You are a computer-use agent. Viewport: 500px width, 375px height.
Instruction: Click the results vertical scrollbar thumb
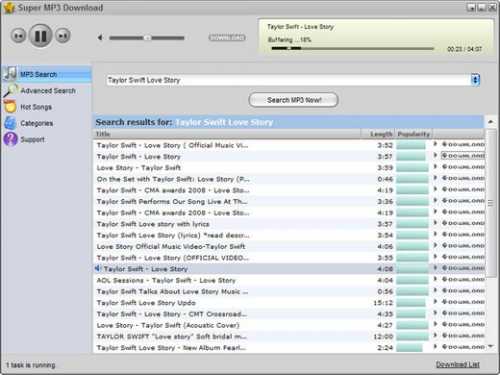coord(490,203)
